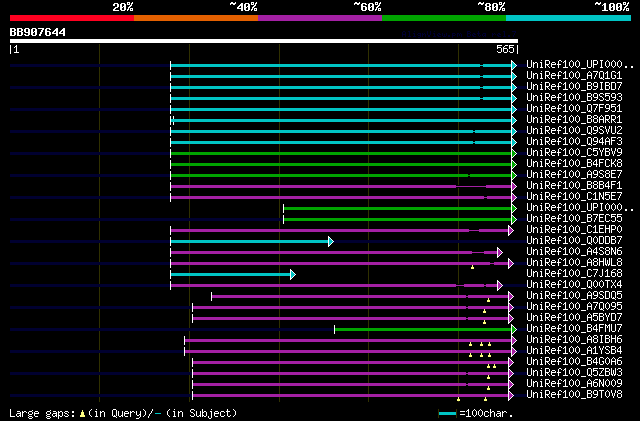Click the label UniRef100_A9SDQ5
The image size is (640, 421).
pos(574,296)
